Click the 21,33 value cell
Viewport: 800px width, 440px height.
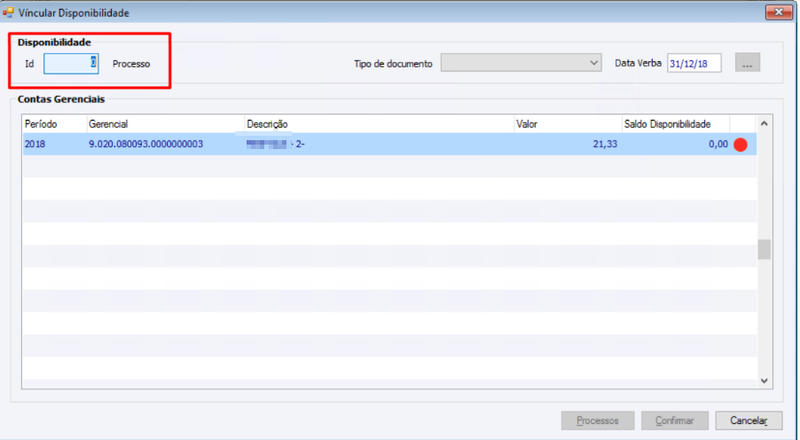click(567, 144)
